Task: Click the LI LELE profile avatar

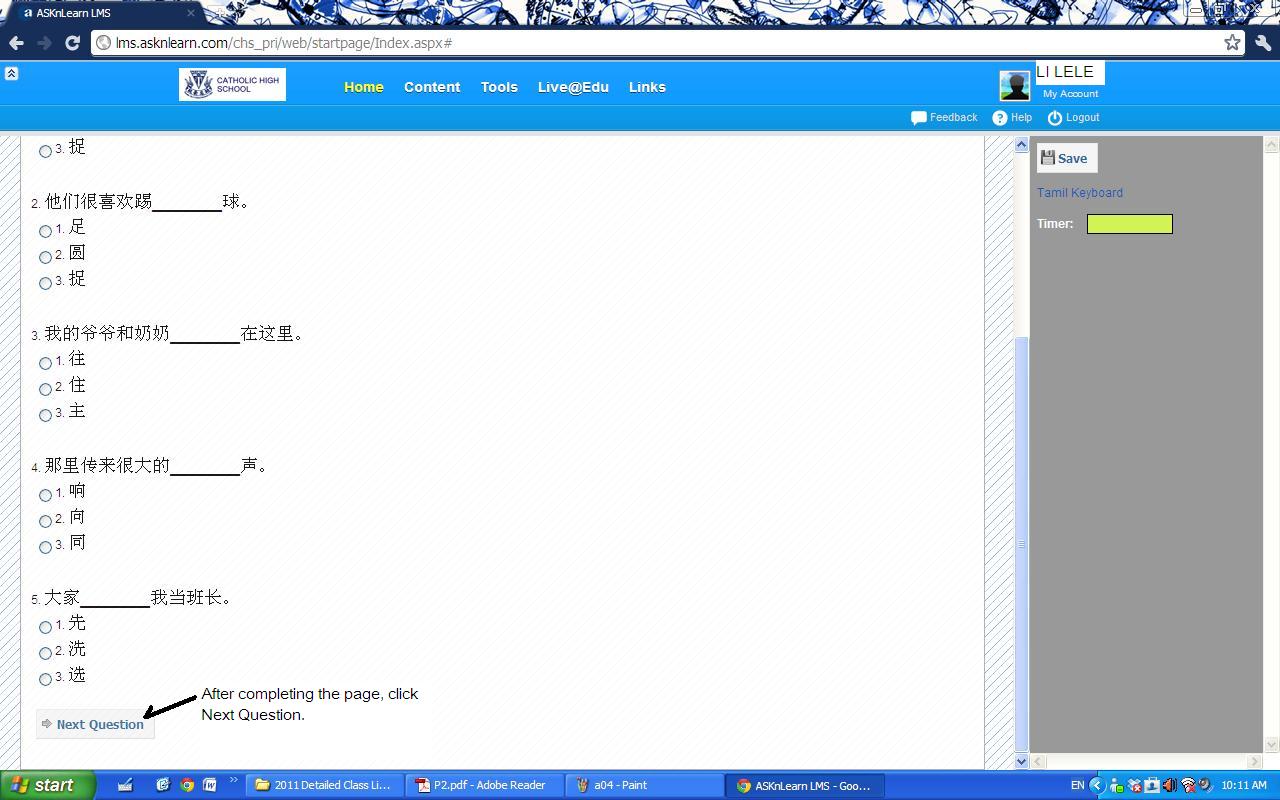Action: coord(1014,86)
